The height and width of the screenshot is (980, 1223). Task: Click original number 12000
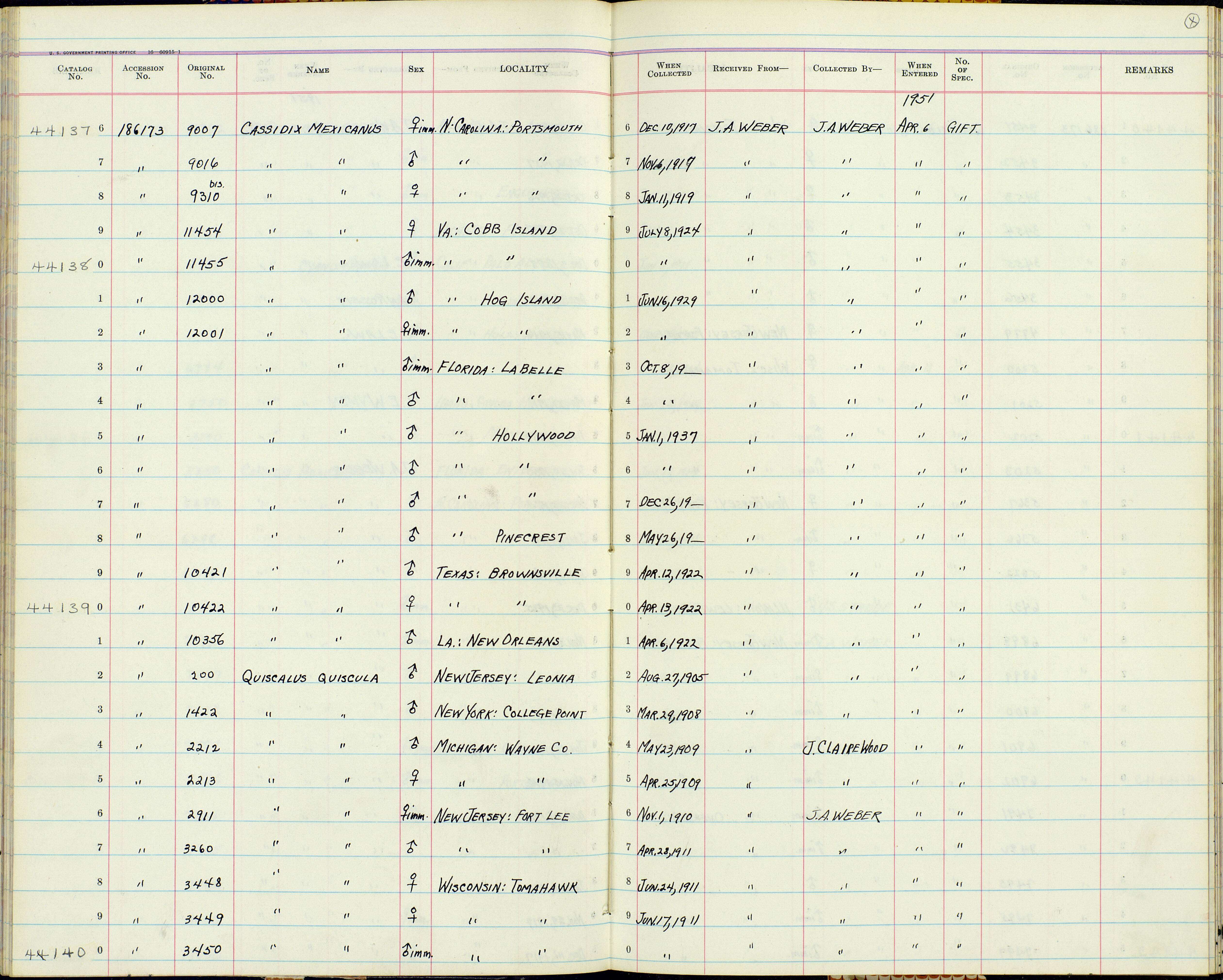pyautogui.click(x=205, y=299)
